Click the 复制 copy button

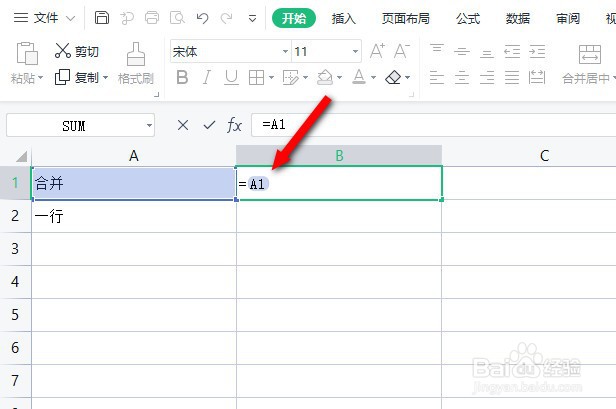click(77, 77)
